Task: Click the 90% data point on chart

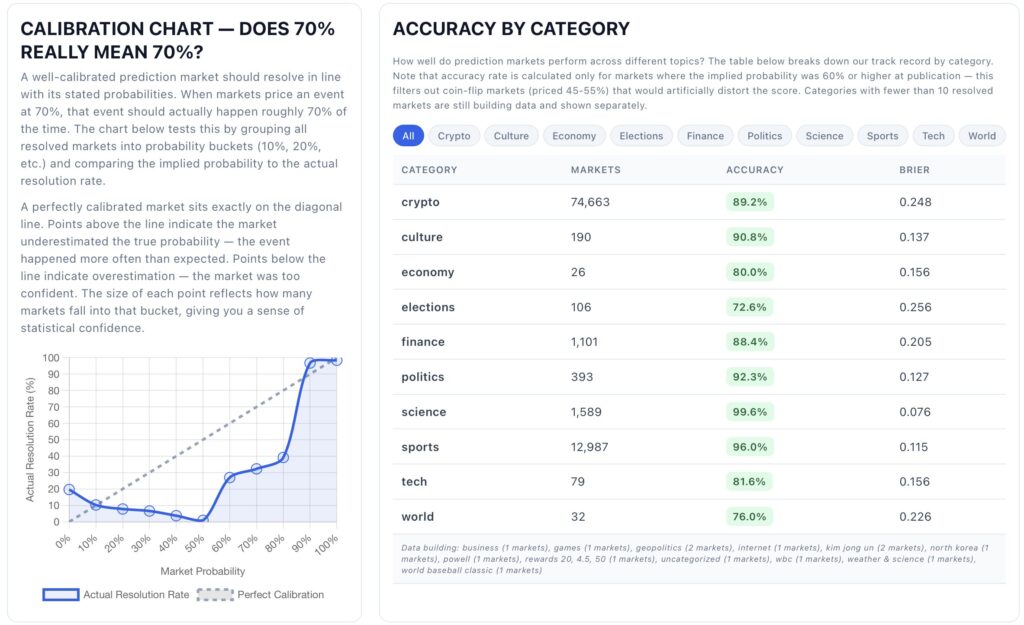Action: [310, 363]
